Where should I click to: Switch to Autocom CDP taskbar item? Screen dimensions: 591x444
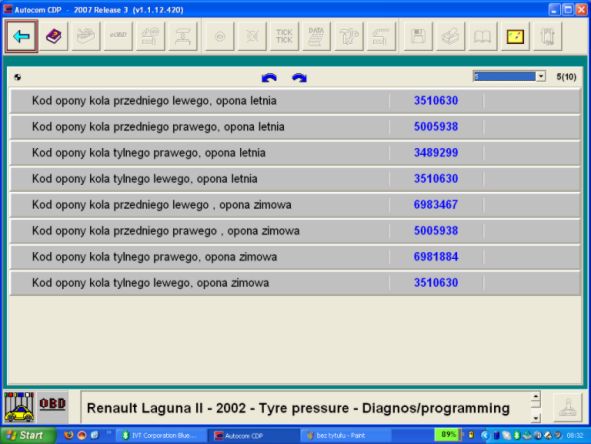click(x=253, y=436)
